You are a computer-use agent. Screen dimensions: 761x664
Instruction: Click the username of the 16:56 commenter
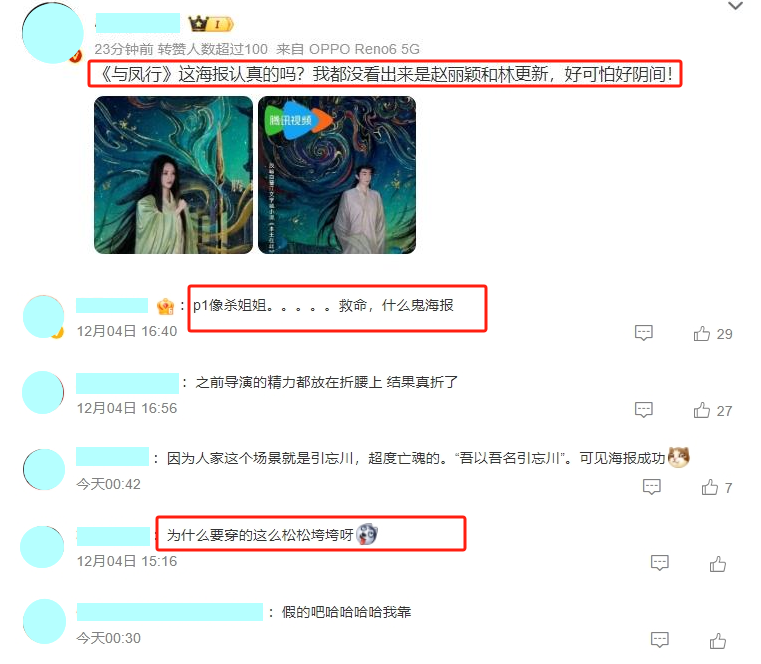click(127, 383)
